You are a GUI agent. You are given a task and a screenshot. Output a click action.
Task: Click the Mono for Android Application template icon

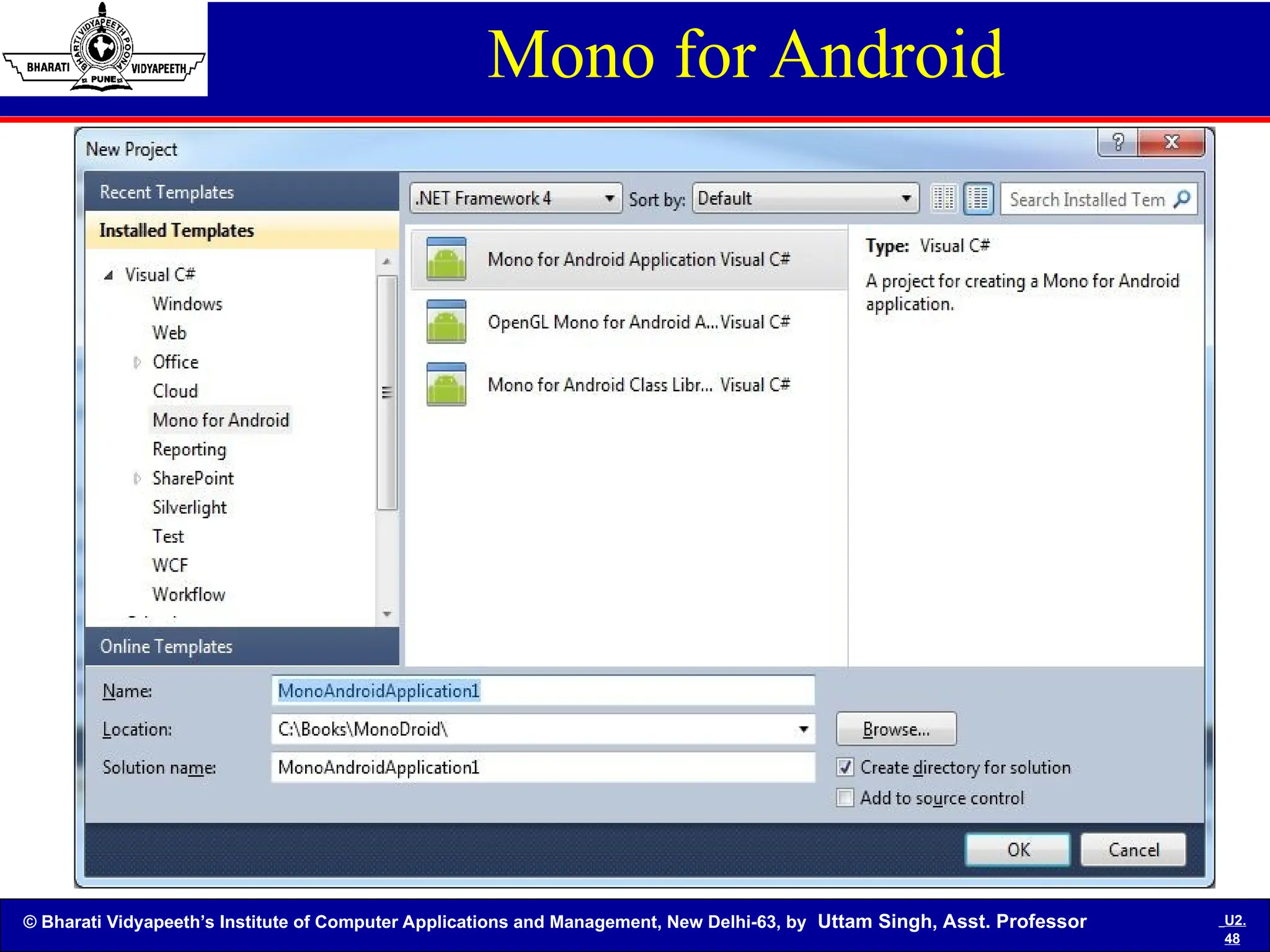click(x=446, y=259)
